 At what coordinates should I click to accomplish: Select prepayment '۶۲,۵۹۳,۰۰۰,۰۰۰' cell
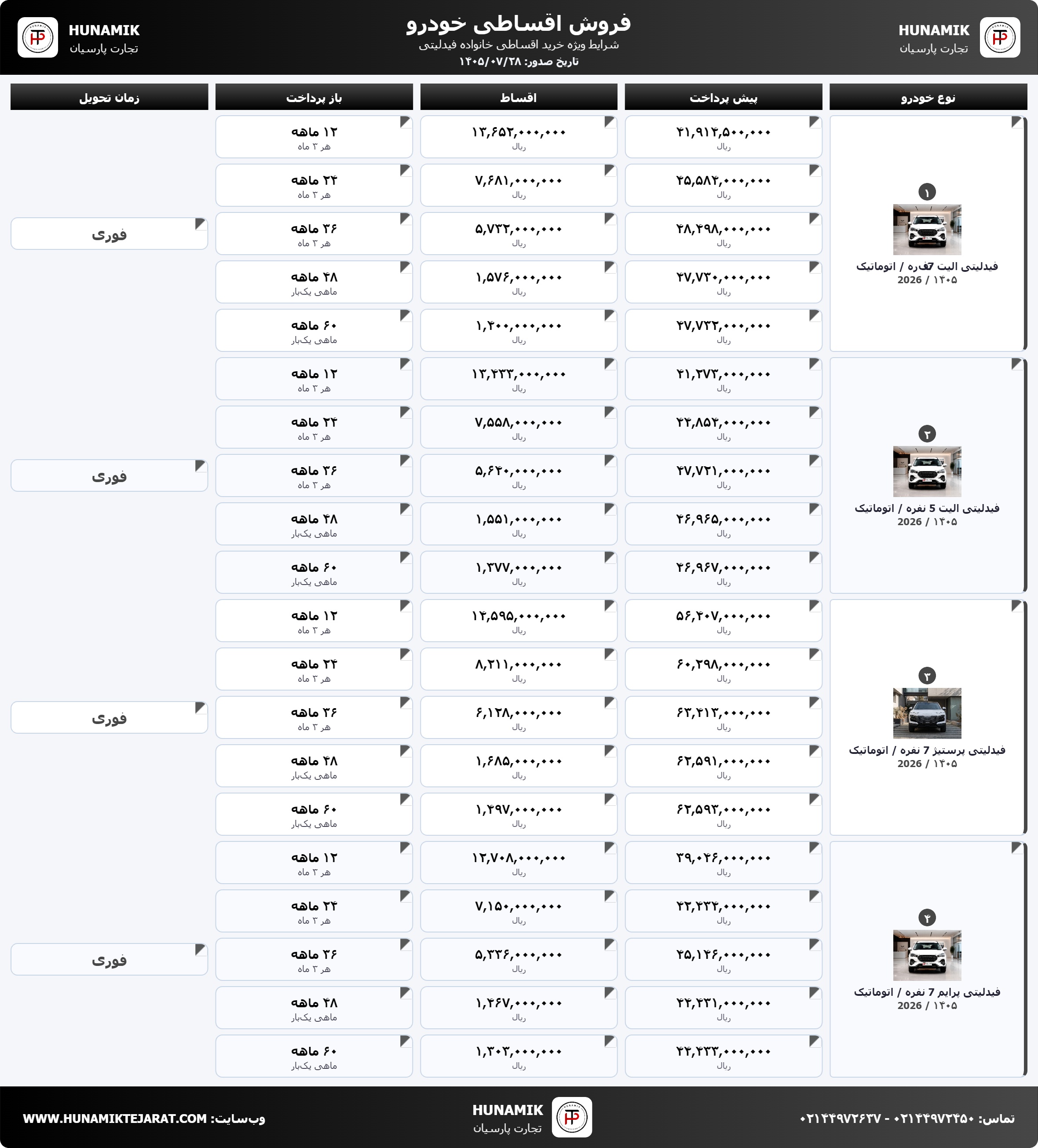pyautogui.click(x=723, y=814)
